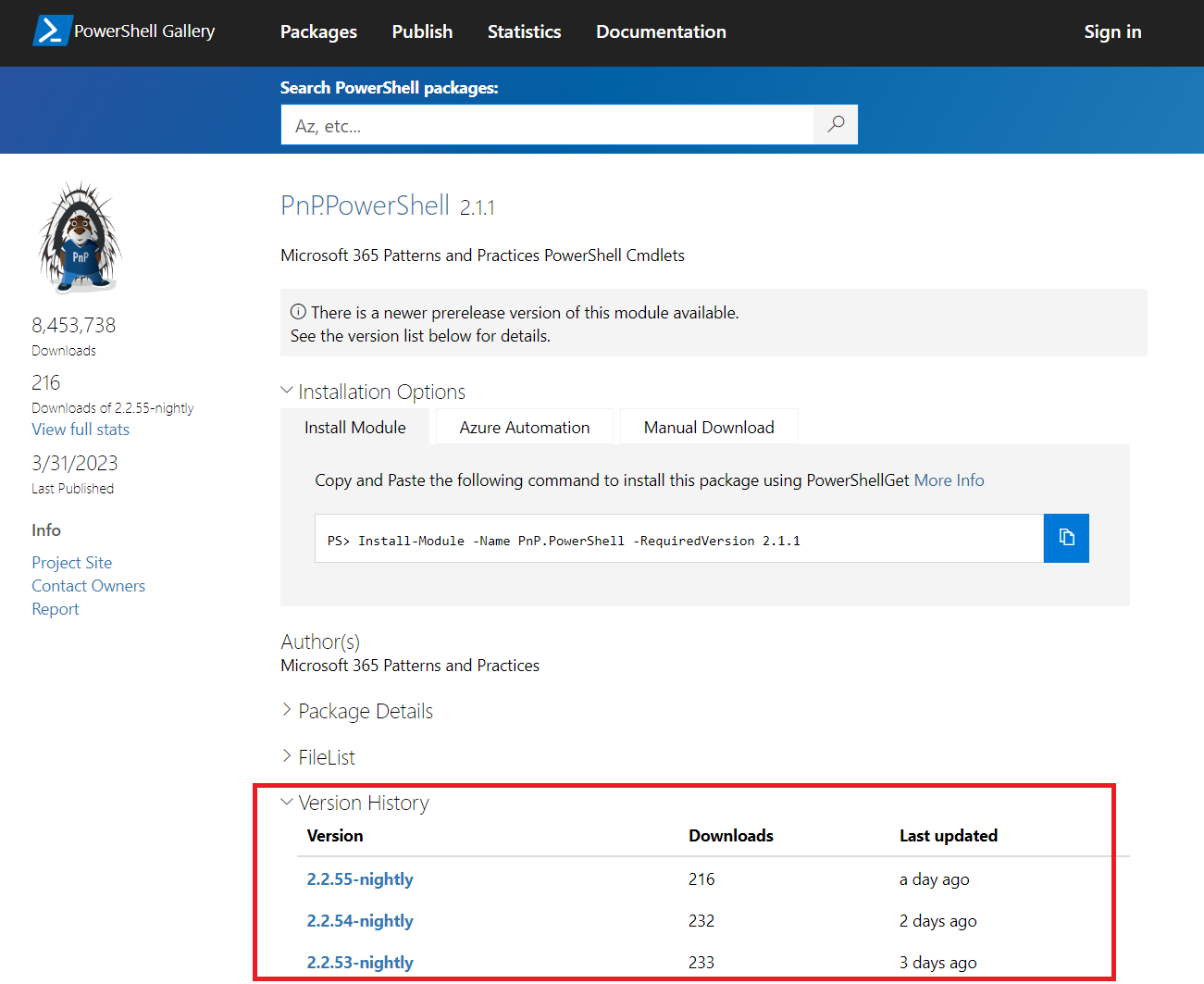The width and height of the screenshot is (1204, 984).
Task: Open the Documentation menu item
Action: (661, 31)
